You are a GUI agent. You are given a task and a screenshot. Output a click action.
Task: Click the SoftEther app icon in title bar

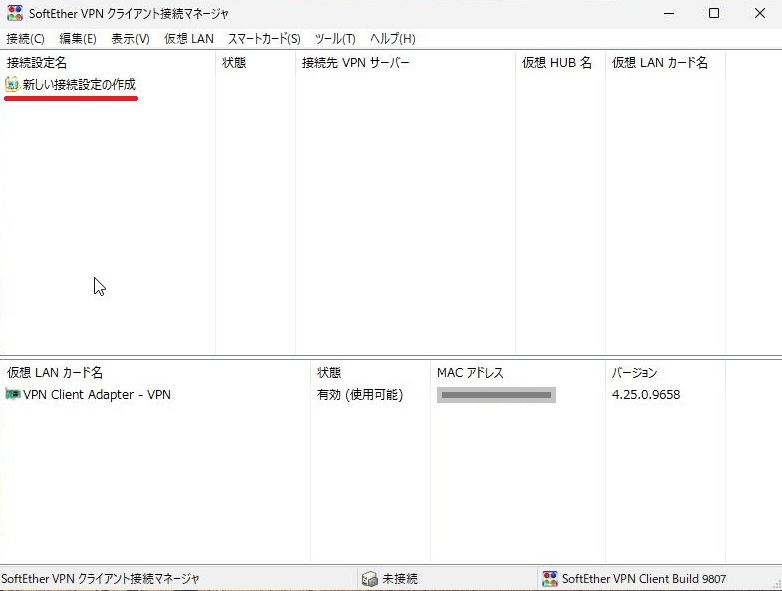[x=15, y=13]
